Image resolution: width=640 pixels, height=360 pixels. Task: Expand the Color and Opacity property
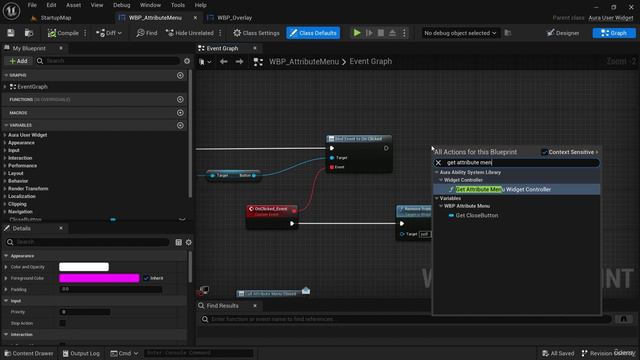pos(6,267)
